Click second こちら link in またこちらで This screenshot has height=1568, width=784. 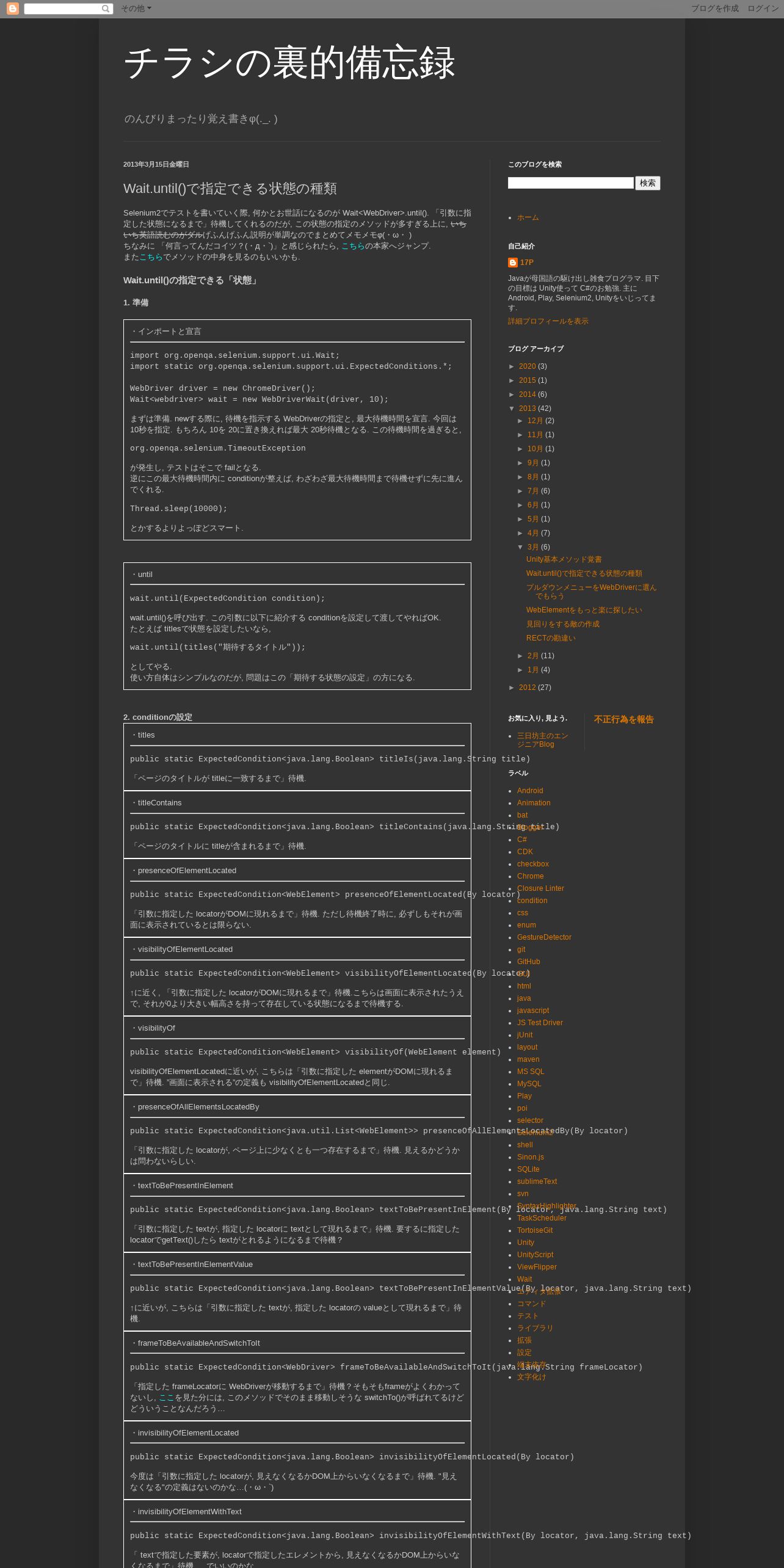tap(151, 257)
